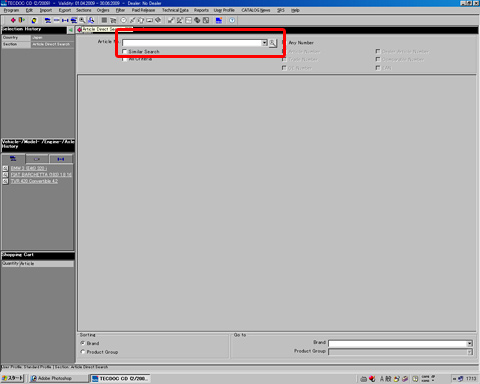
Task: Click inside the Article No input field
Action: [x=192, y=43]
